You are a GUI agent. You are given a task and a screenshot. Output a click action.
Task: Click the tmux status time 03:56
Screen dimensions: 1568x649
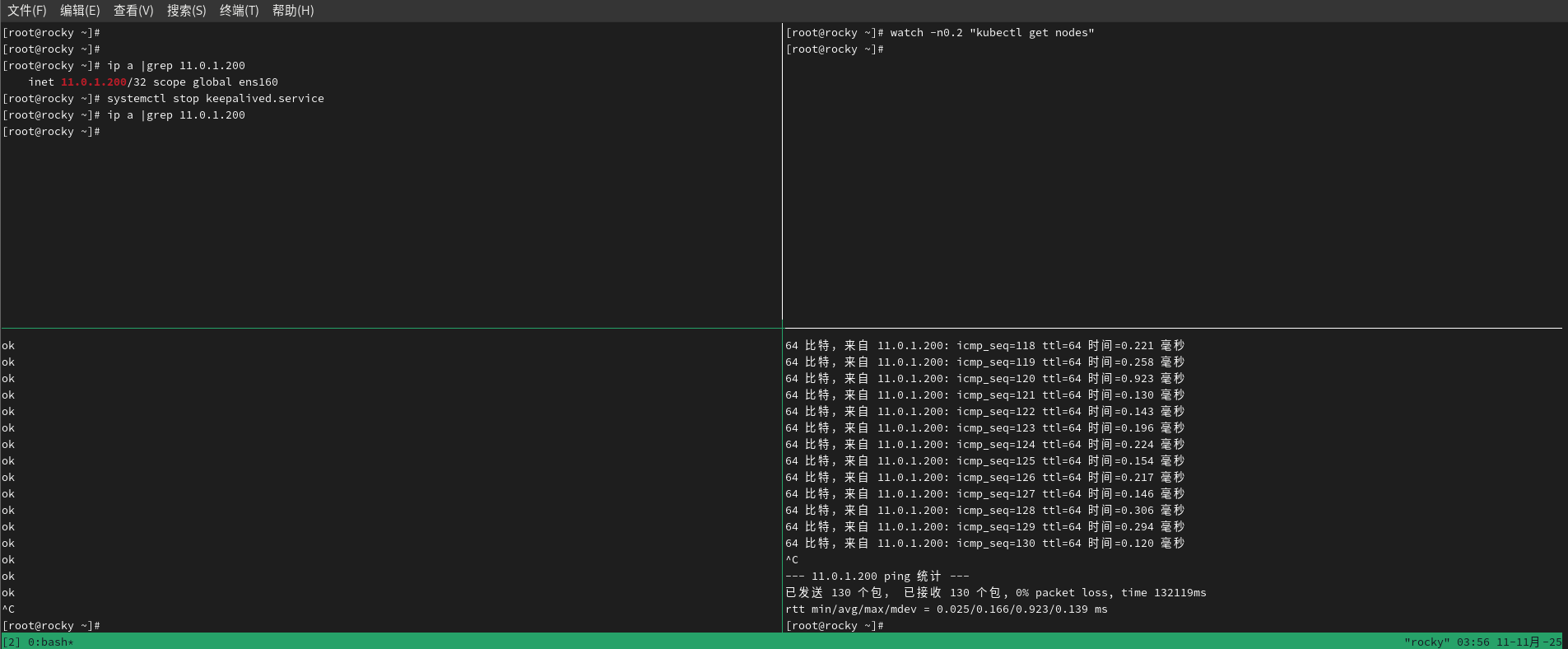(x=1473, y=642)
